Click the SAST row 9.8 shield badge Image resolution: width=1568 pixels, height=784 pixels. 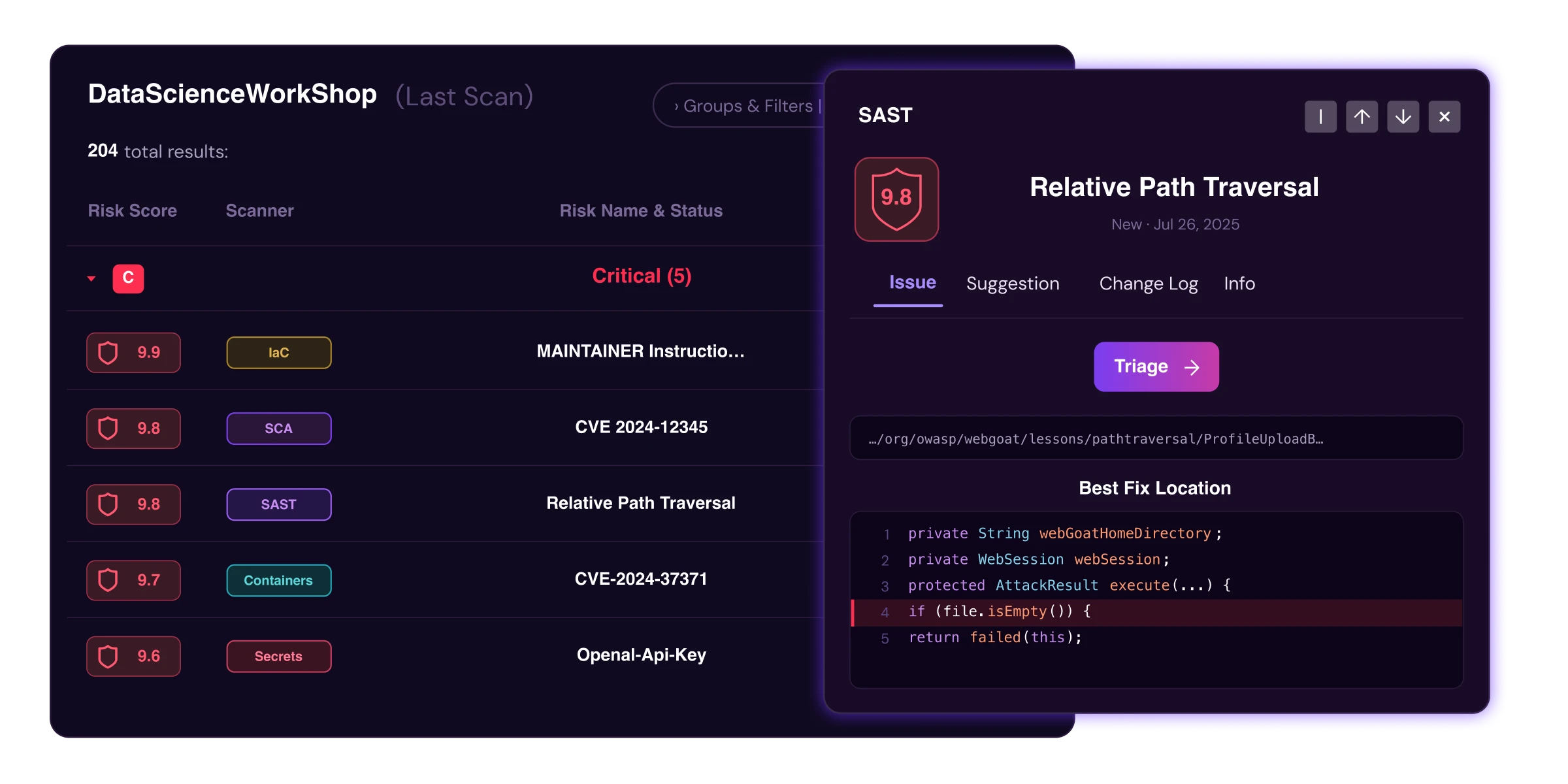(x=133, y=504)
